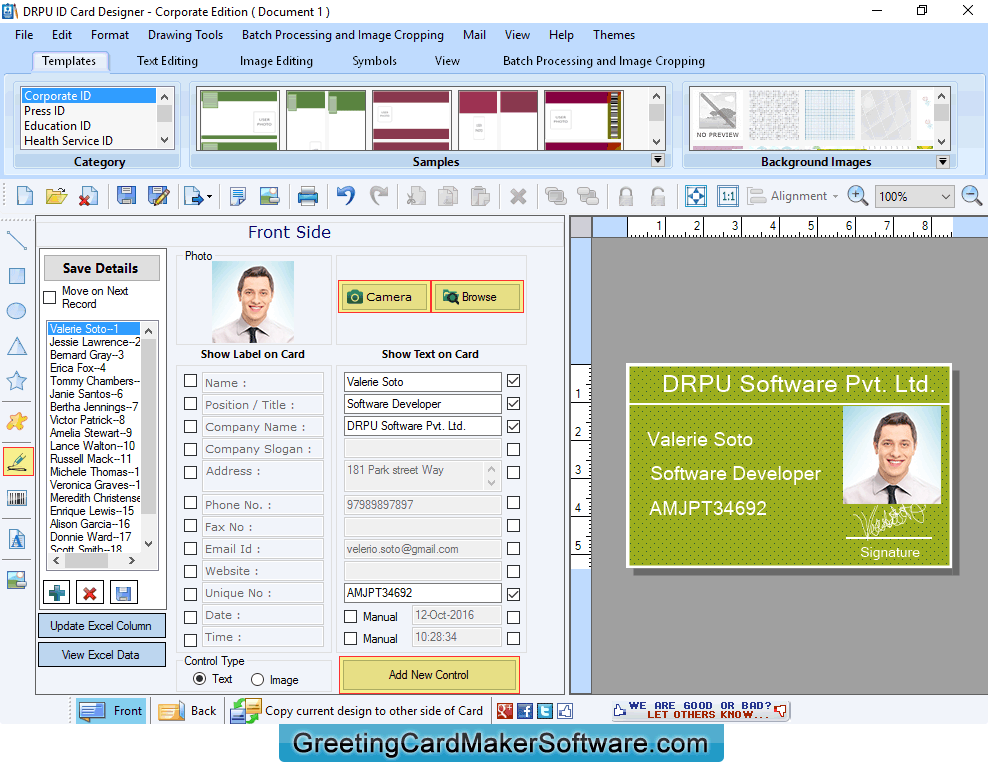Open the Alignment dropdown

click(836, 197)
